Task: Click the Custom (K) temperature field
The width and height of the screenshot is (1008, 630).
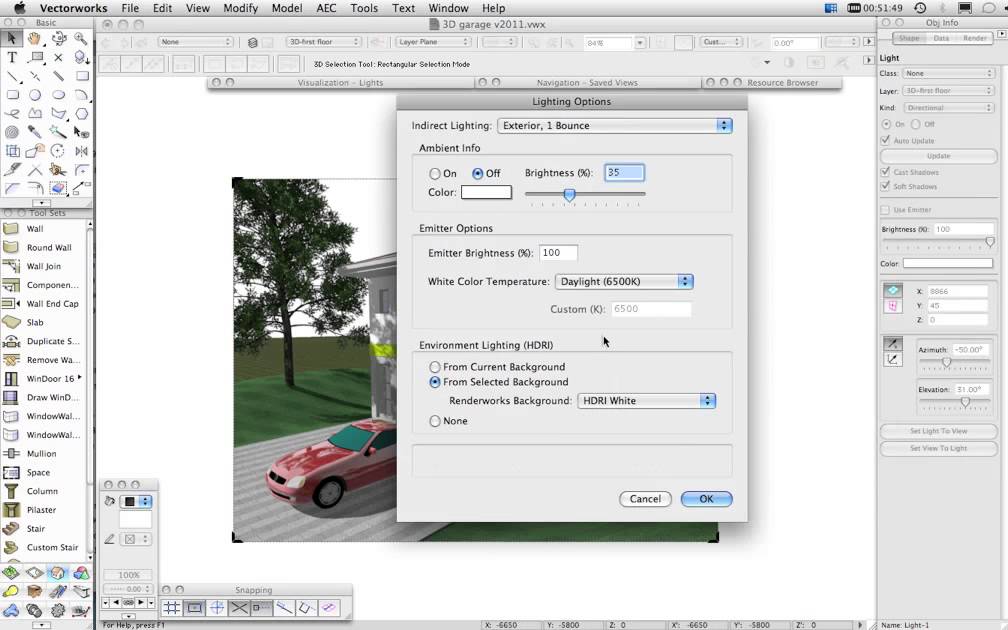Action: [x=651, y=309]
